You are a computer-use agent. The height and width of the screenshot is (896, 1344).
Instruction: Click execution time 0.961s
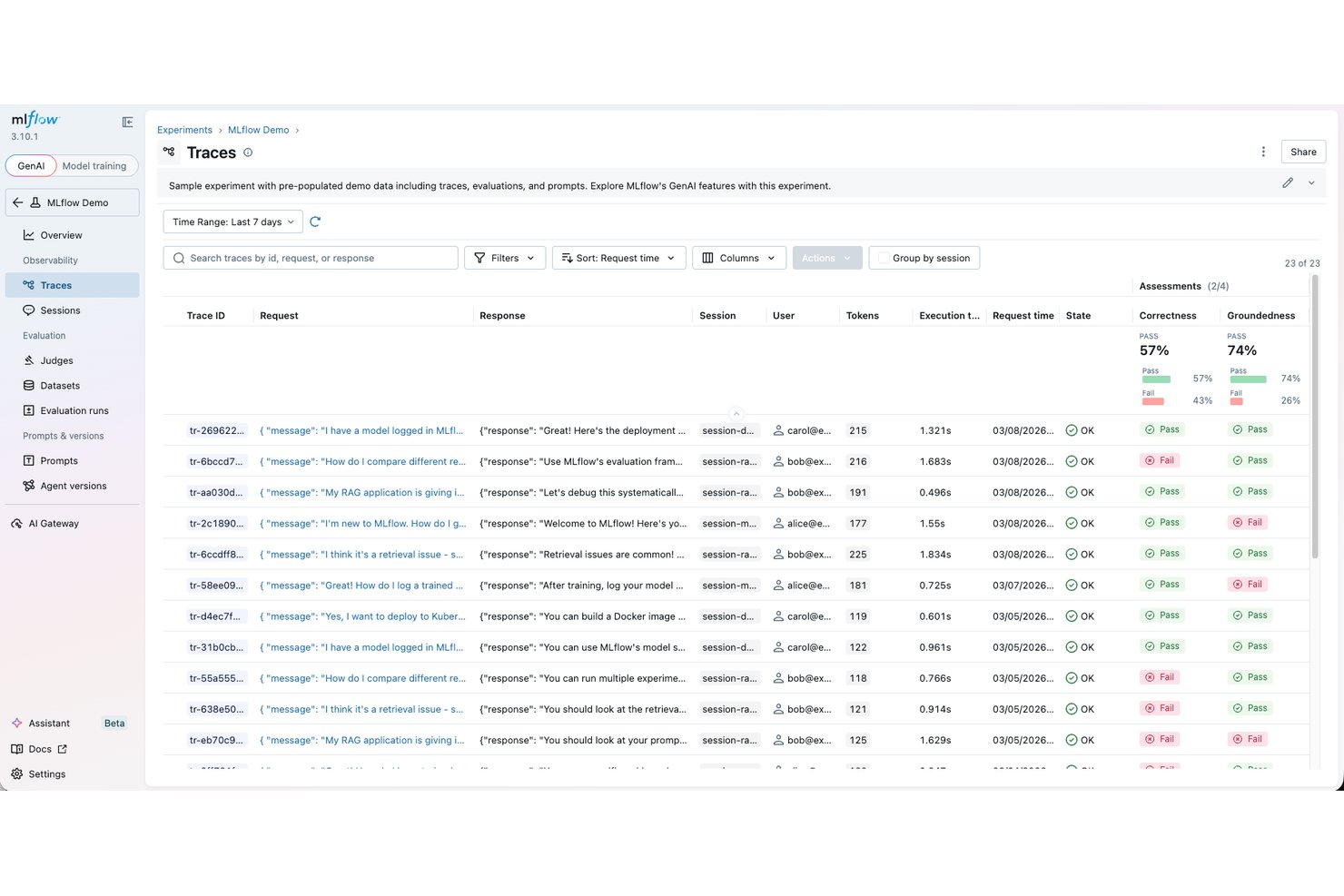pyautogui.click(x=935, y=647)
